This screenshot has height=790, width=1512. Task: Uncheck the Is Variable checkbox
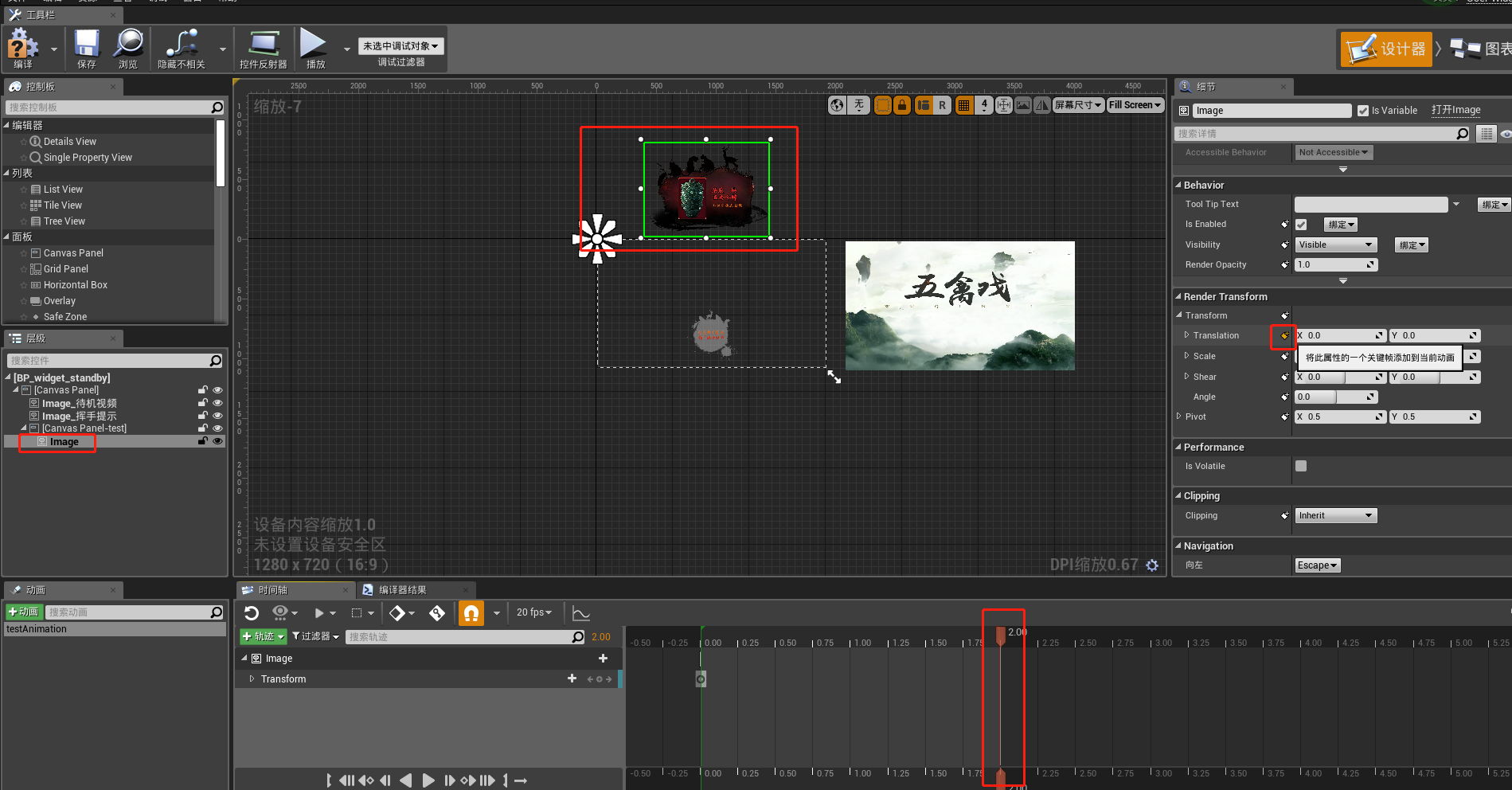[1364, 110]
